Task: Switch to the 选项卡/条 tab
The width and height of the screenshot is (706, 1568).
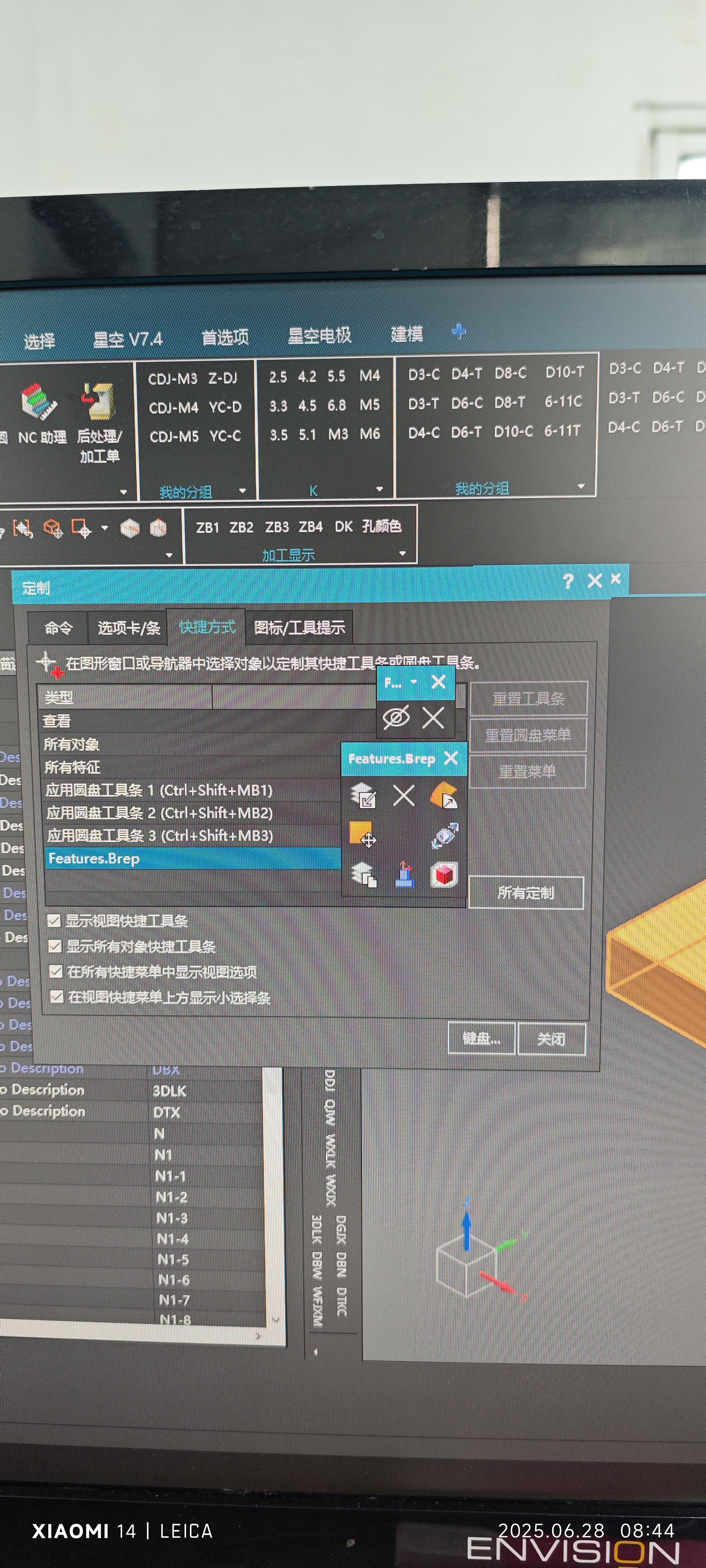Action: (128, 627)
